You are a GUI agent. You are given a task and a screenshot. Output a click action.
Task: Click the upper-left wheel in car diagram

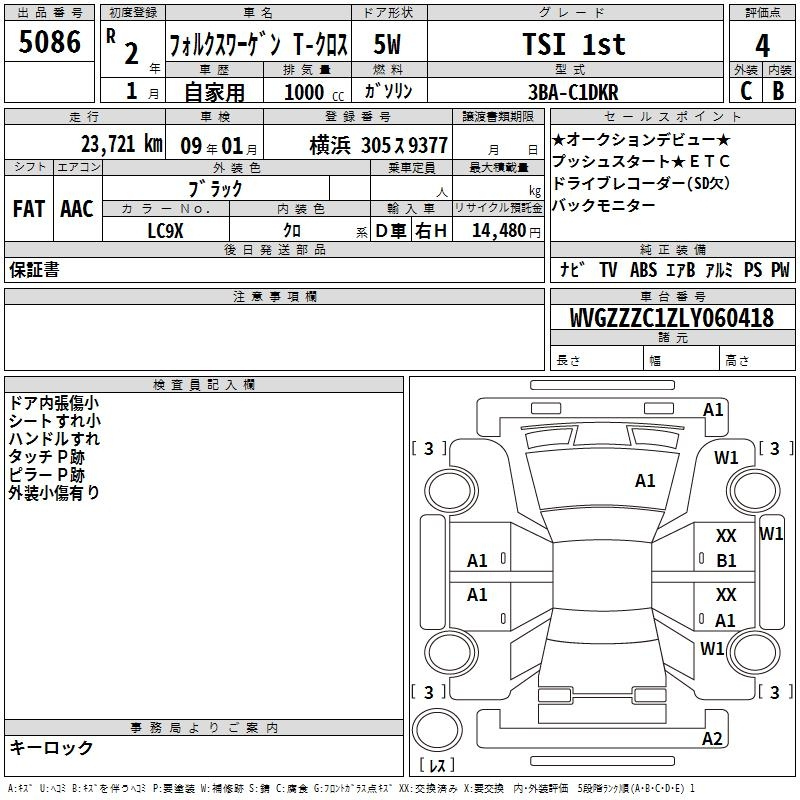[447, 490]
